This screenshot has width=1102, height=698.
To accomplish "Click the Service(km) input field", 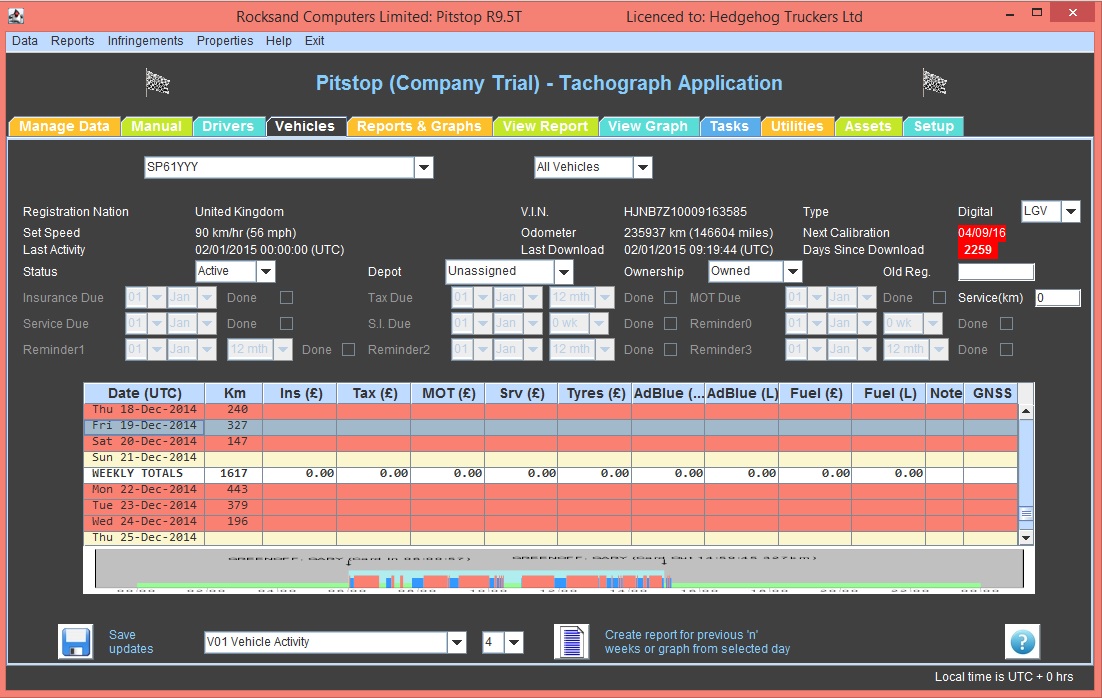I will point(1057,297).
